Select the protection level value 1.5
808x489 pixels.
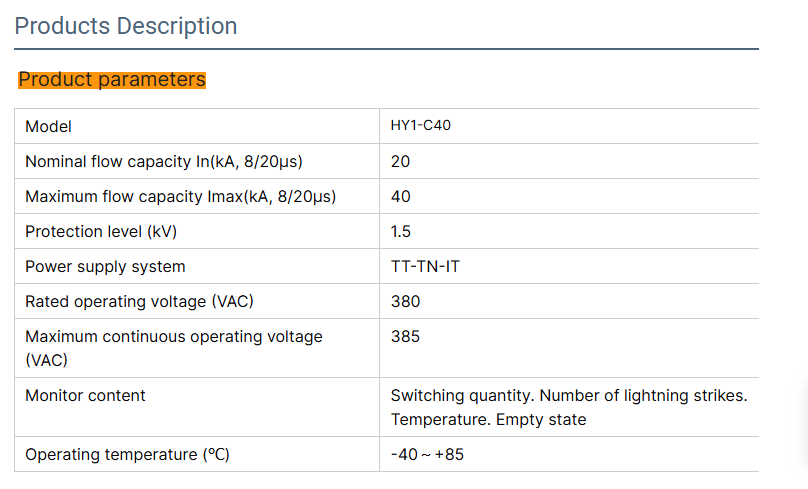pos(400,231)
